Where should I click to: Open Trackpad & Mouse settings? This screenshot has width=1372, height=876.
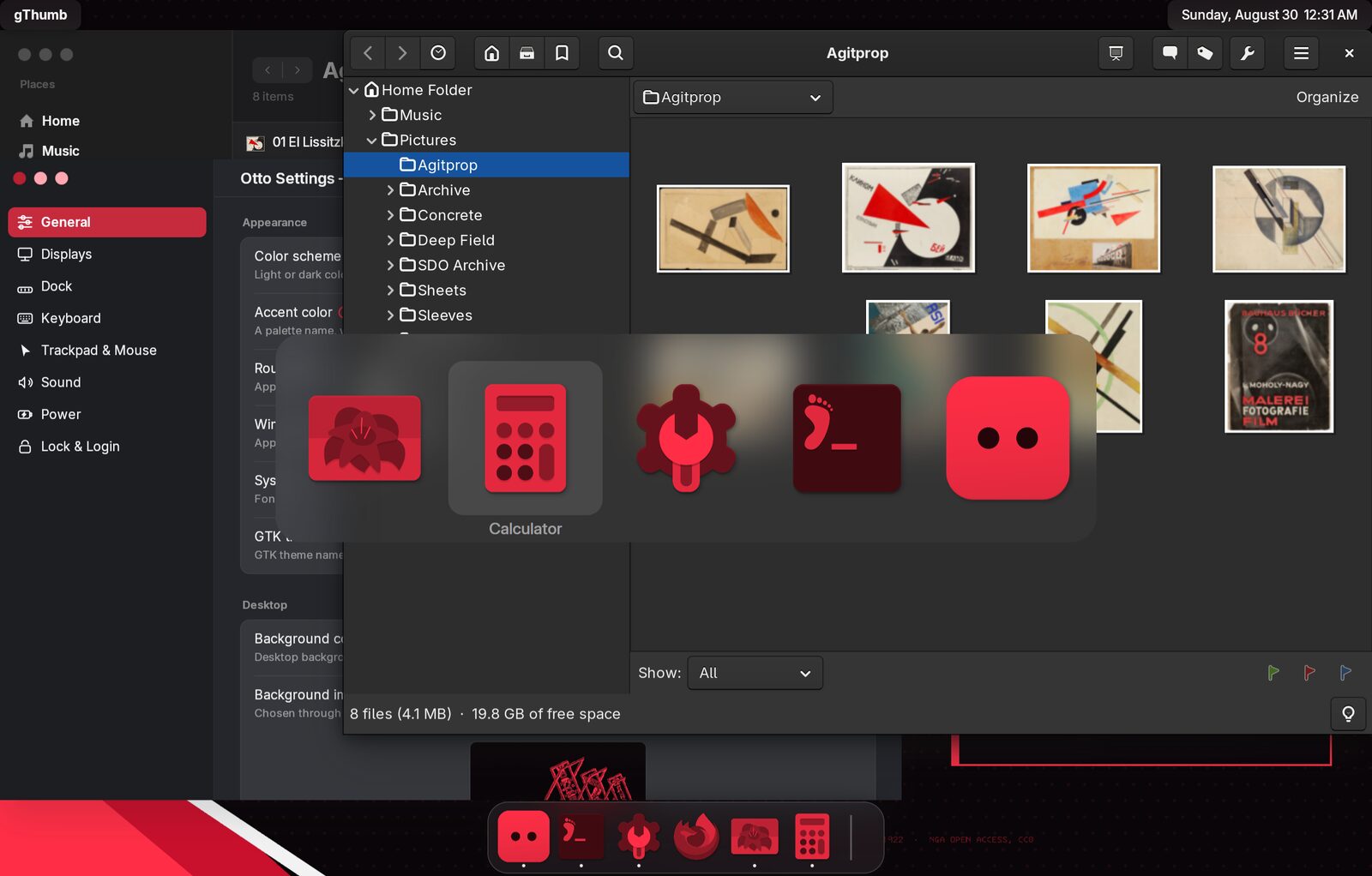tap(107, 350)
